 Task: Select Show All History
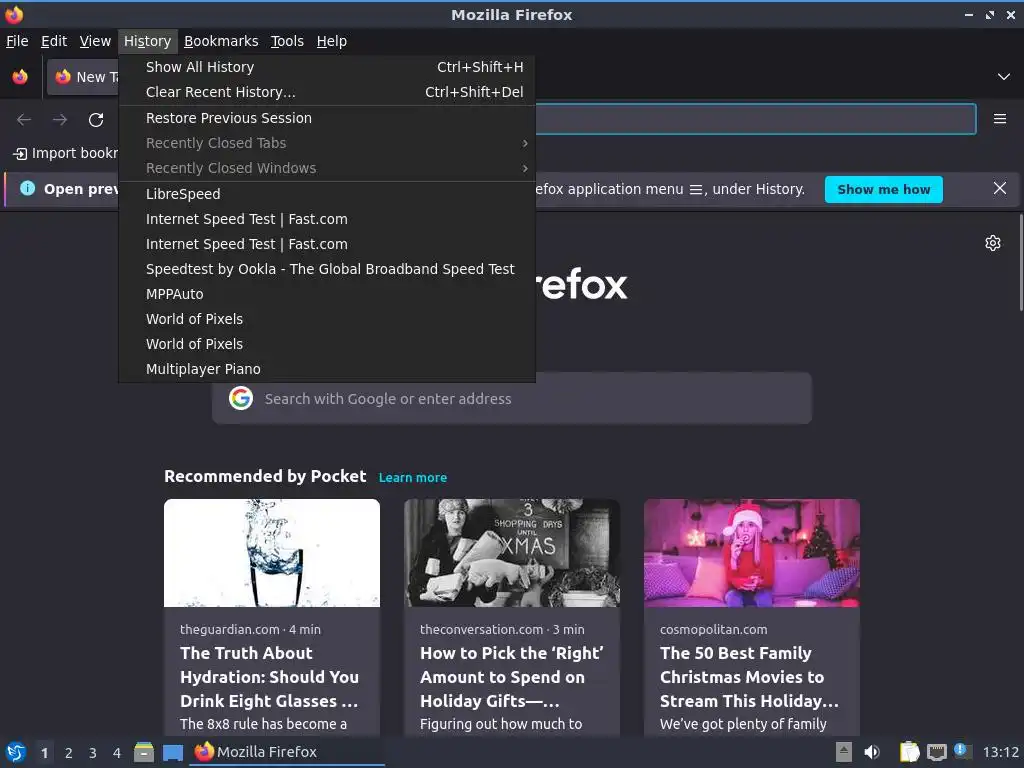[327, 67]
